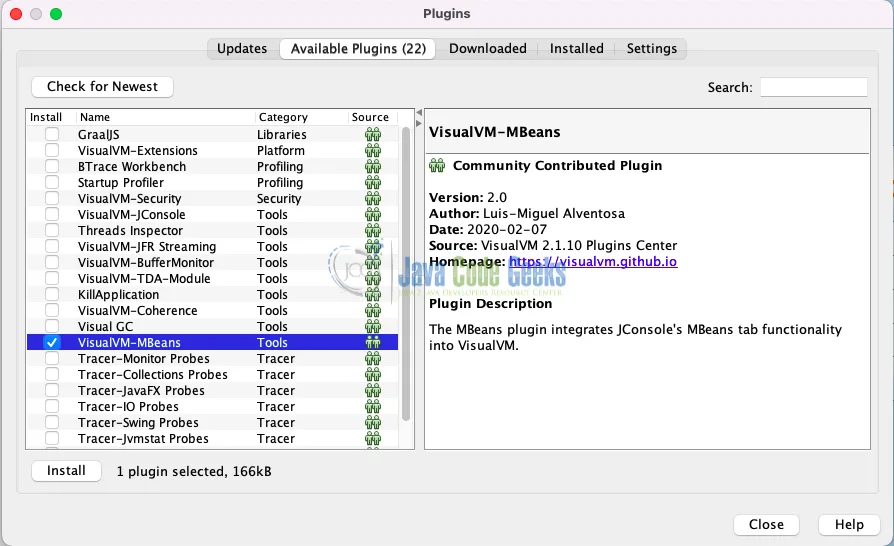This screenshot has height=546, width=894.
Task: Select the VisualVM-TDA-Module plugin name
Action: coord(144,279)
